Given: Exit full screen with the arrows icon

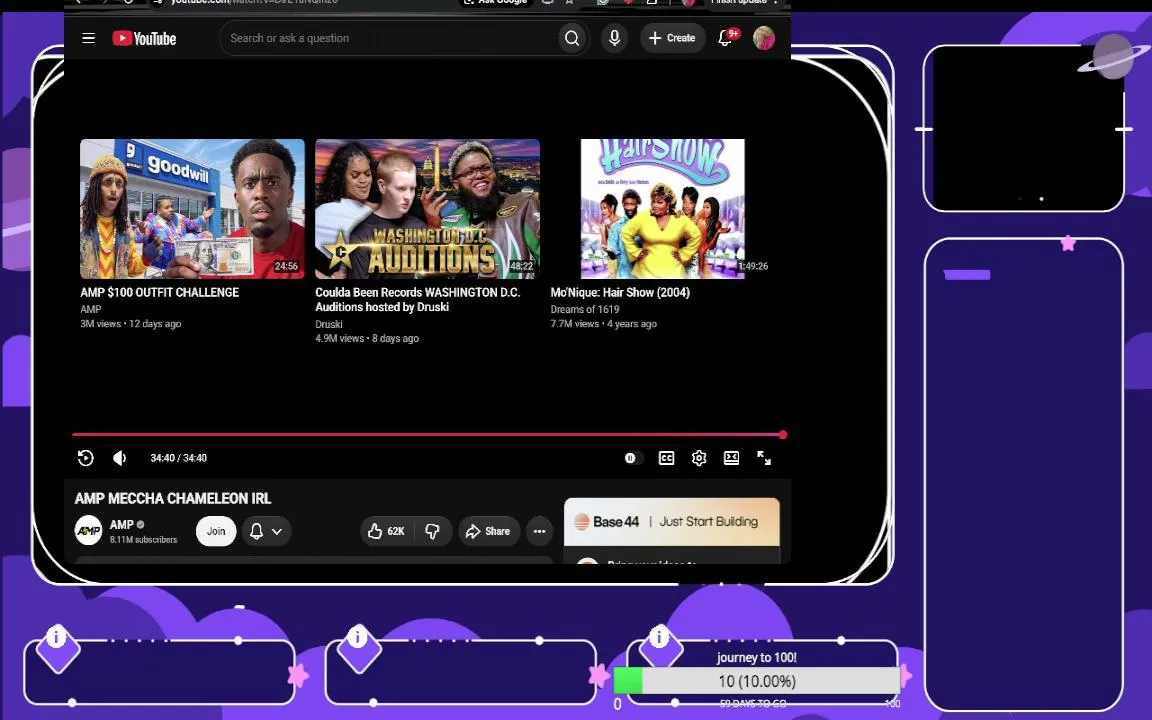Looking at the screenshot, I should [x=764, y=458].
